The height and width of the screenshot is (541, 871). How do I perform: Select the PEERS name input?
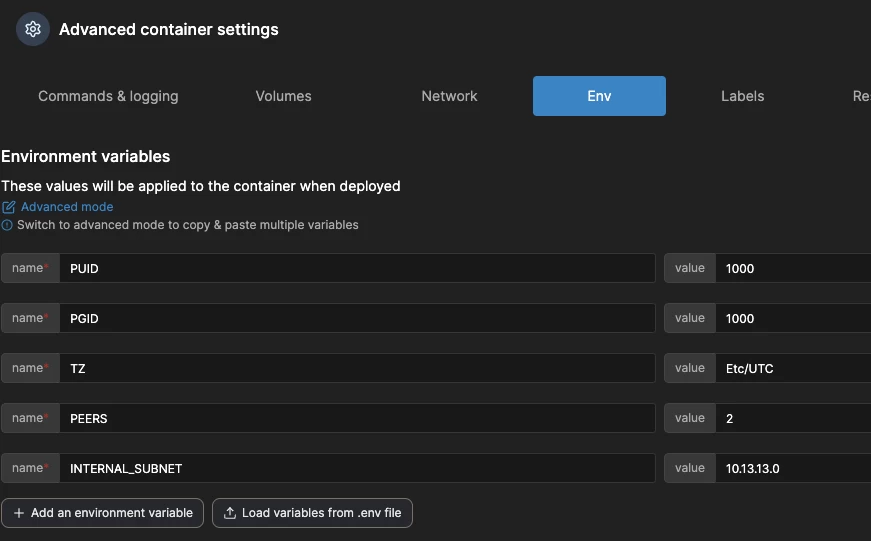pos(357,418)
